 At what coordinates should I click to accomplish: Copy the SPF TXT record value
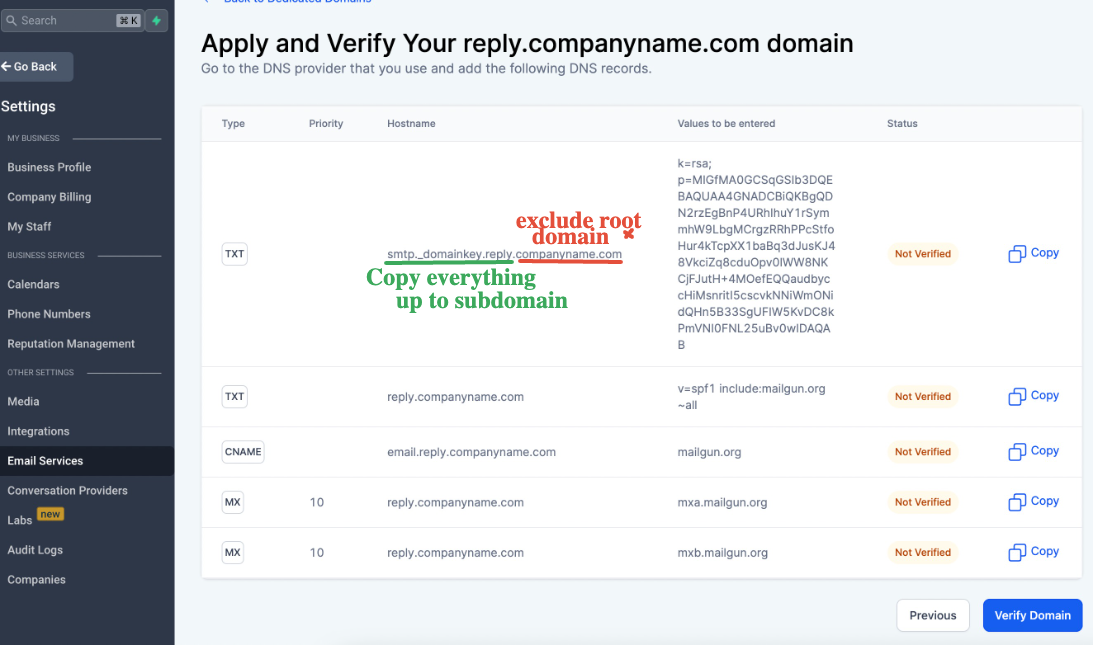[1034, 396]
